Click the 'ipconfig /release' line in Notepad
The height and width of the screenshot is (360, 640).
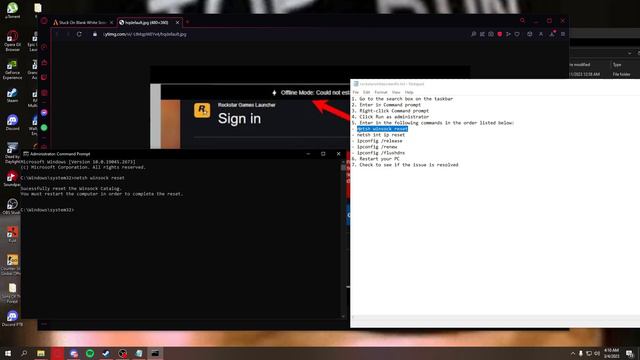(x=380, y=141)
